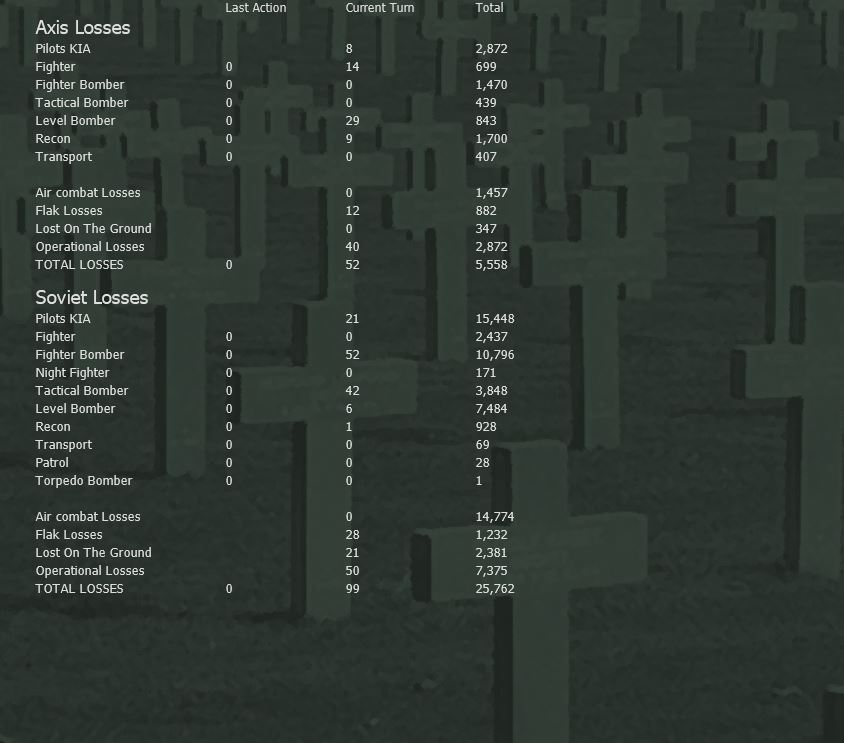Click Soviet Operational Losses total 7,375
844x743 pixels.
point(491,571)
